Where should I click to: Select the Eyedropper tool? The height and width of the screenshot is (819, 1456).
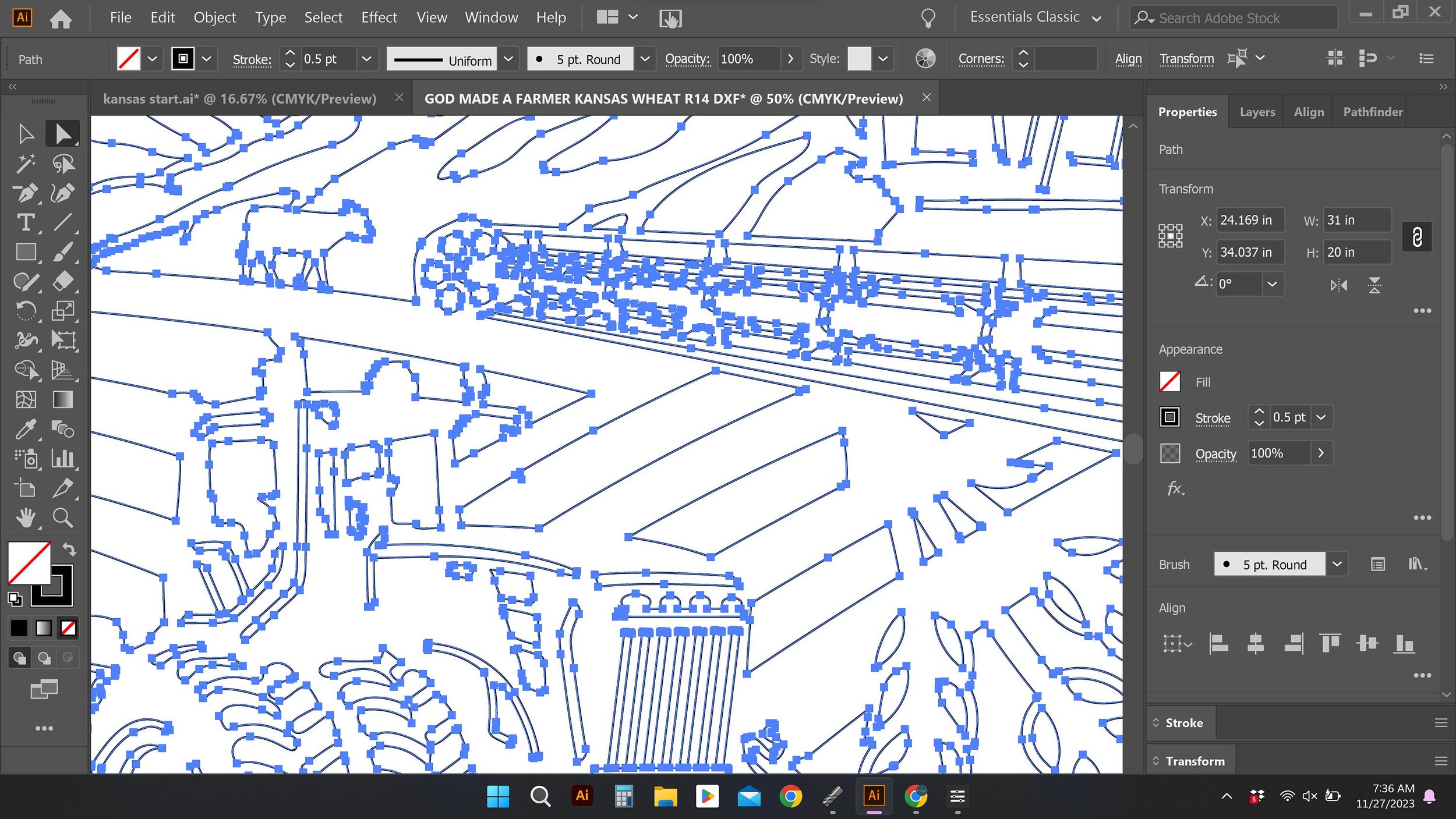26,430
